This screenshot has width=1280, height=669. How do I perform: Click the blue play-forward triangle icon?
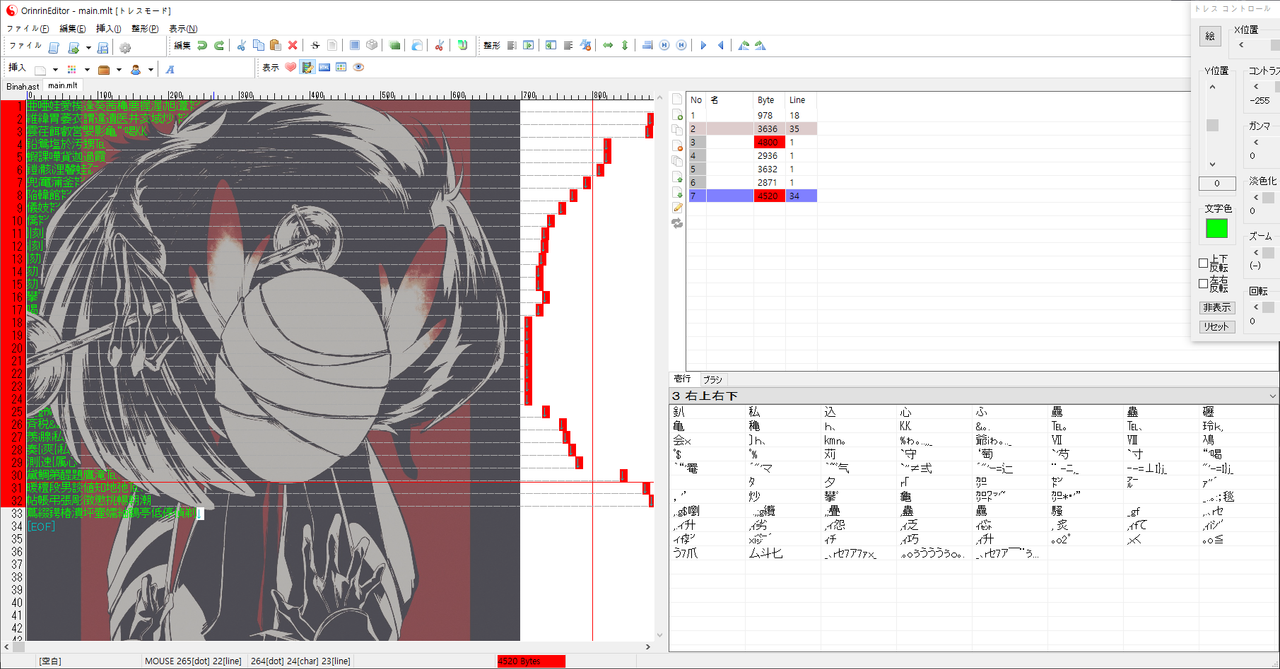coord(703,46)
